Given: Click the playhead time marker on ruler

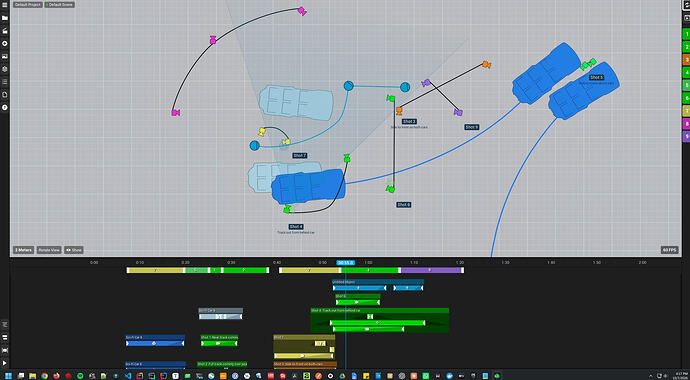Looking at the screenshot, I should coord(346,263).
